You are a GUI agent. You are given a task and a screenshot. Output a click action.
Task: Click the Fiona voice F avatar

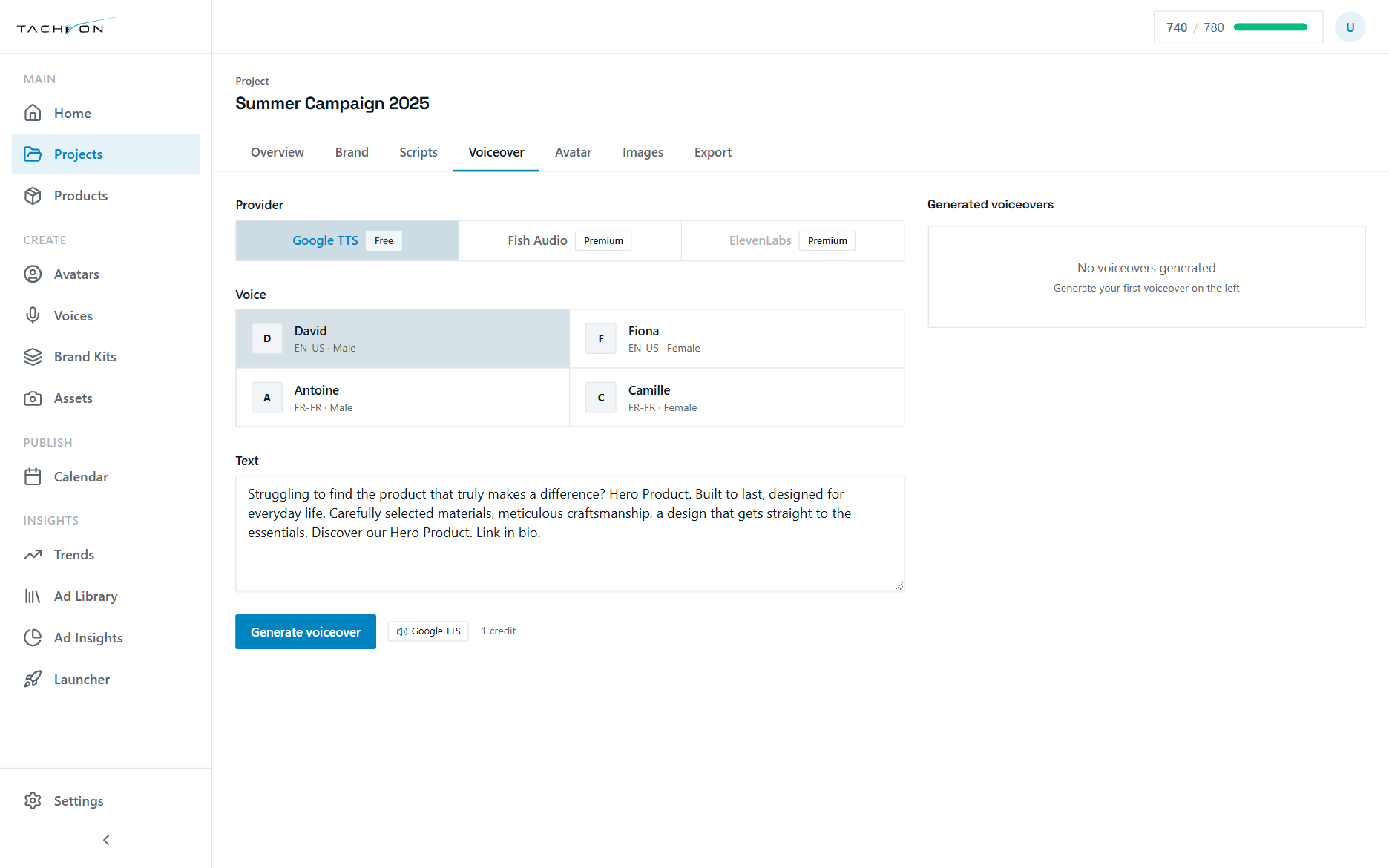coord(601,338)
